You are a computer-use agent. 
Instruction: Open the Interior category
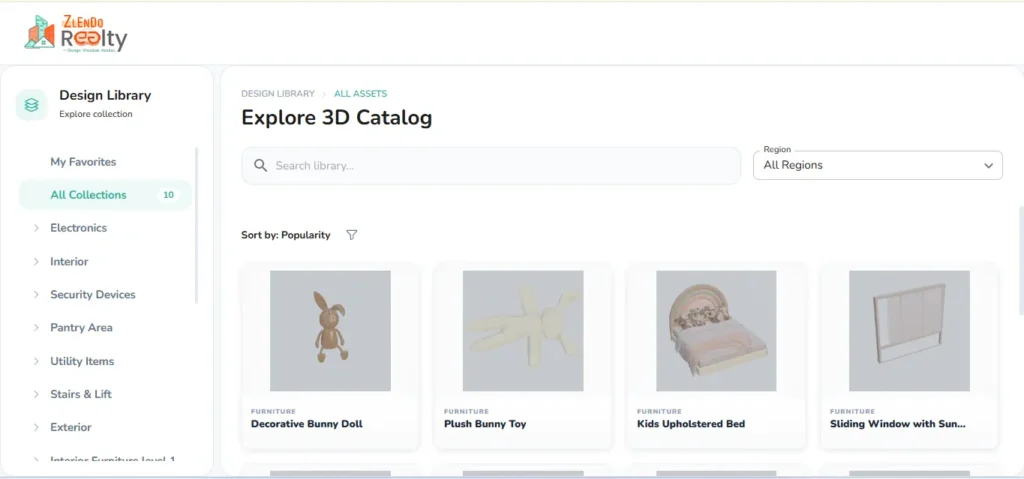[69, 261]
